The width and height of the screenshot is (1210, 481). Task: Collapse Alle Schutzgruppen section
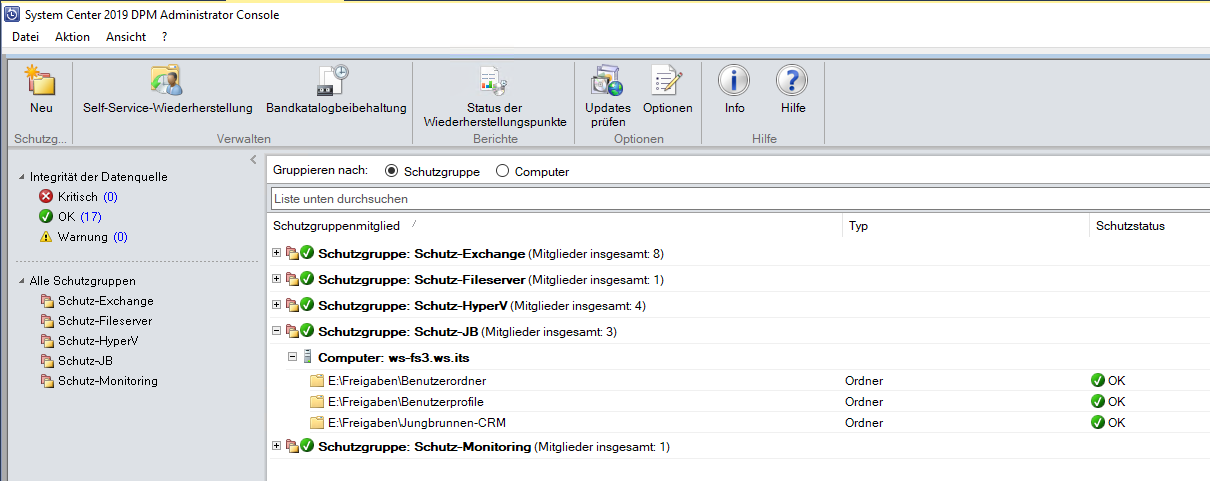coord(22,281)
